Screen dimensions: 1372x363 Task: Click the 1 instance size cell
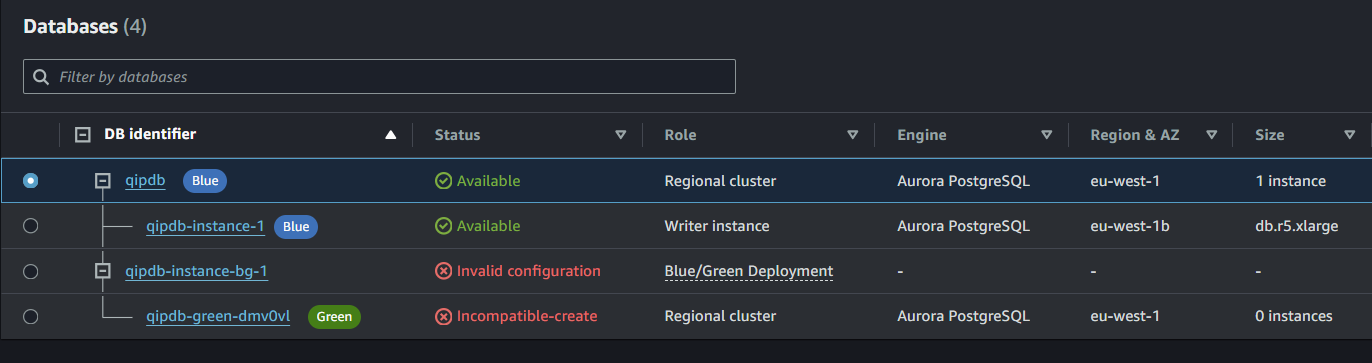[1290, 181]
